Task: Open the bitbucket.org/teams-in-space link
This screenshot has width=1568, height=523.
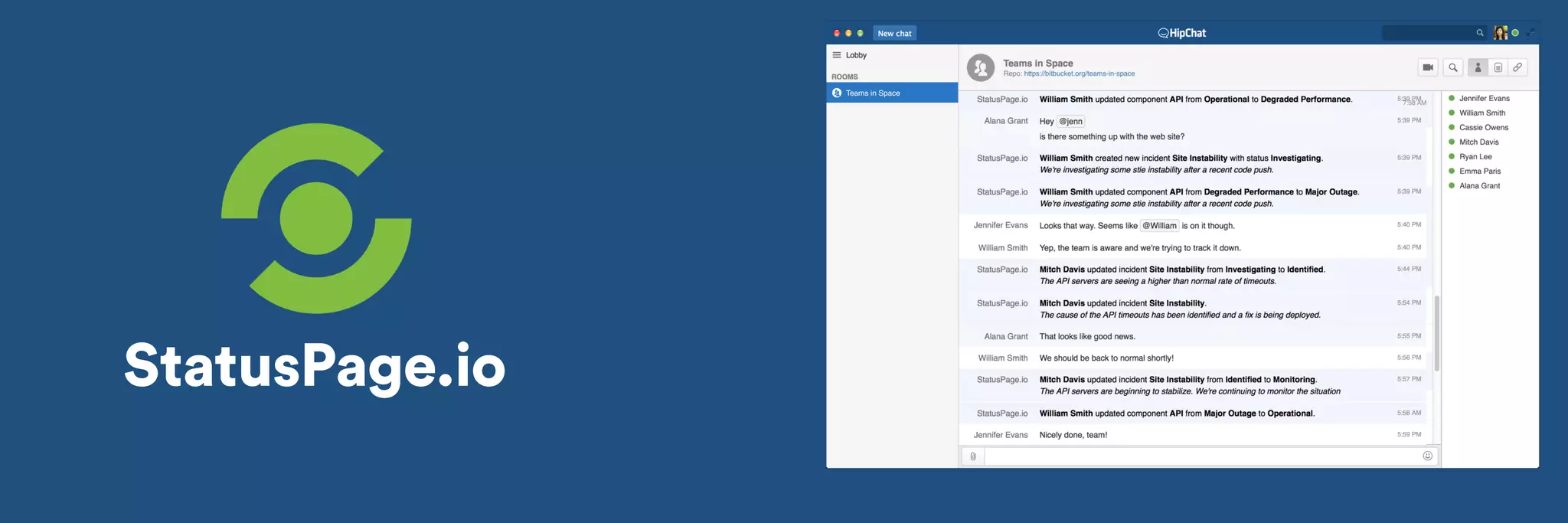Action: pyautogui.click(x=1080, y=74)
